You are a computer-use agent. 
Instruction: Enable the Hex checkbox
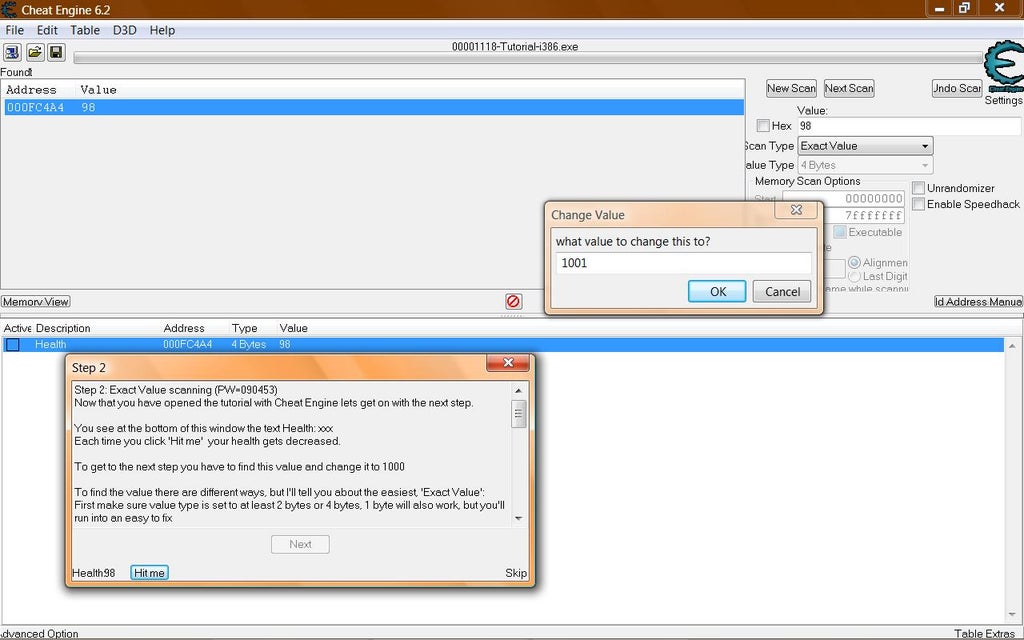[764, 126]
